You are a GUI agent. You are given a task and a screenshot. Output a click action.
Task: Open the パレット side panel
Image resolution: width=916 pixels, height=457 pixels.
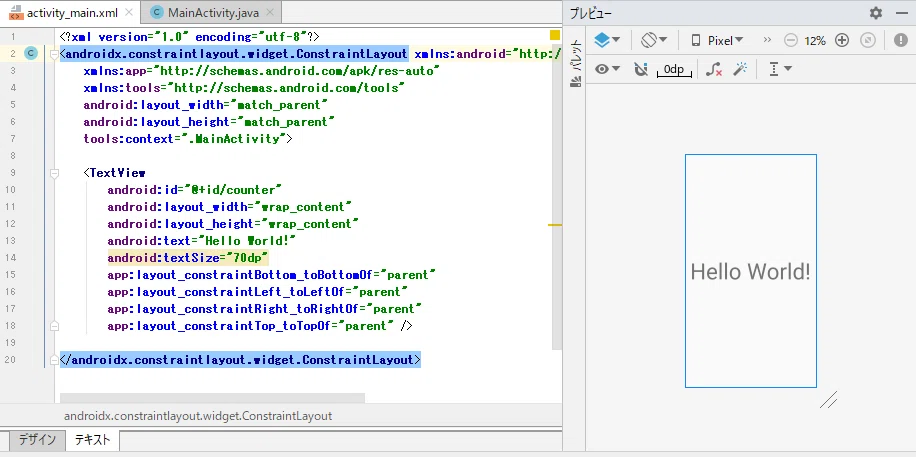point(576,63)
